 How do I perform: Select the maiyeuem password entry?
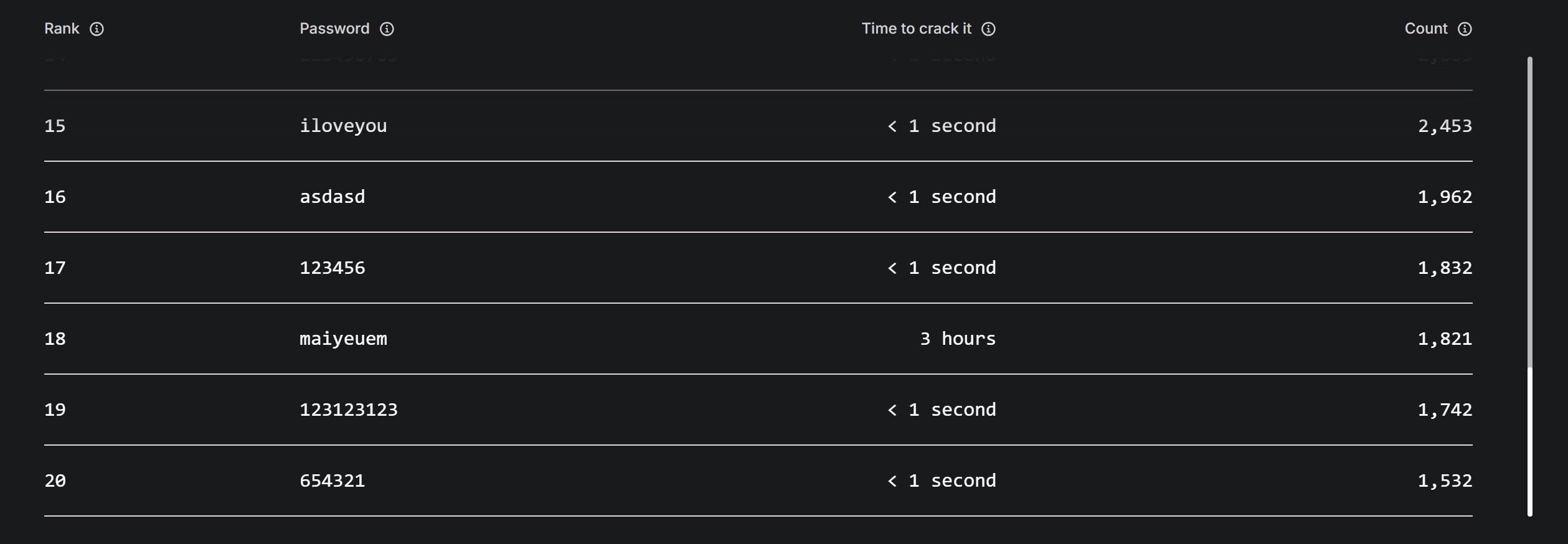click(343, 339)
